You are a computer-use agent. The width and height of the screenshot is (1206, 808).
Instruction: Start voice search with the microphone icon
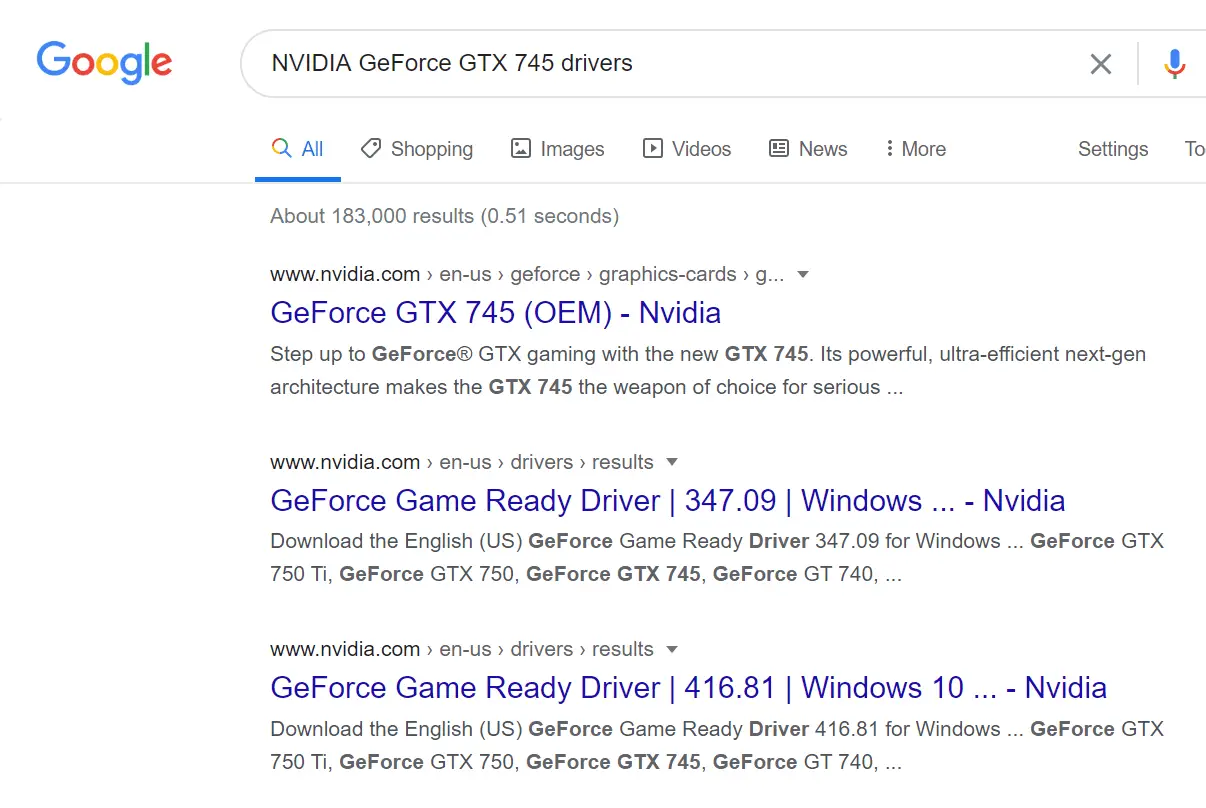pos(1174,64)
